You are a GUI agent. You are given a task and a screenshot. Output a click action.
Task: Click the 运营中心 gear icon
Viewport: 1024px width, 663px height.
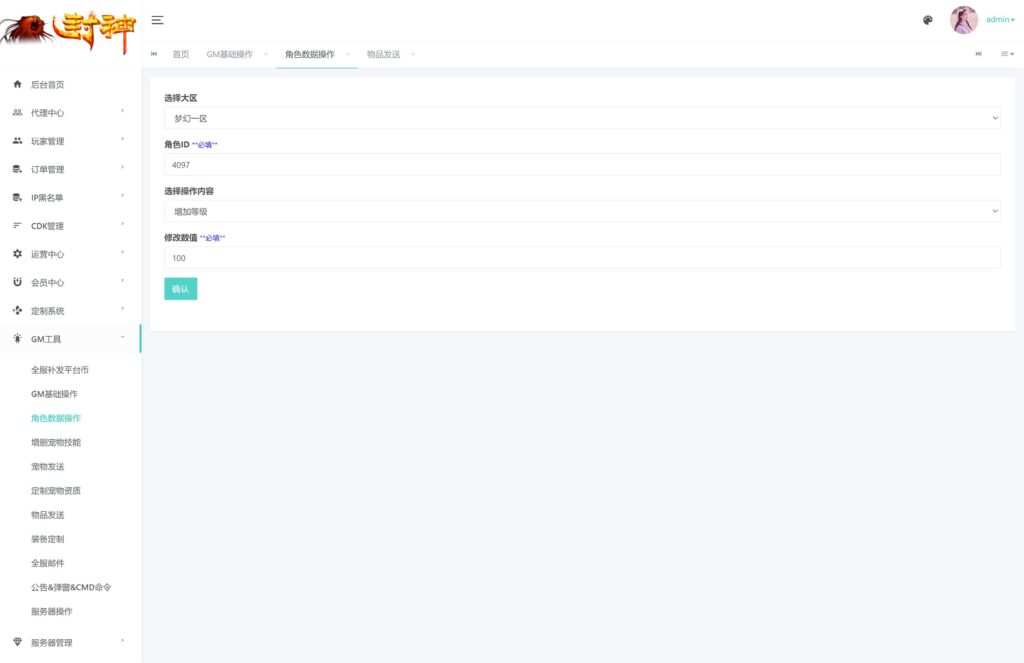coord(17,254)
